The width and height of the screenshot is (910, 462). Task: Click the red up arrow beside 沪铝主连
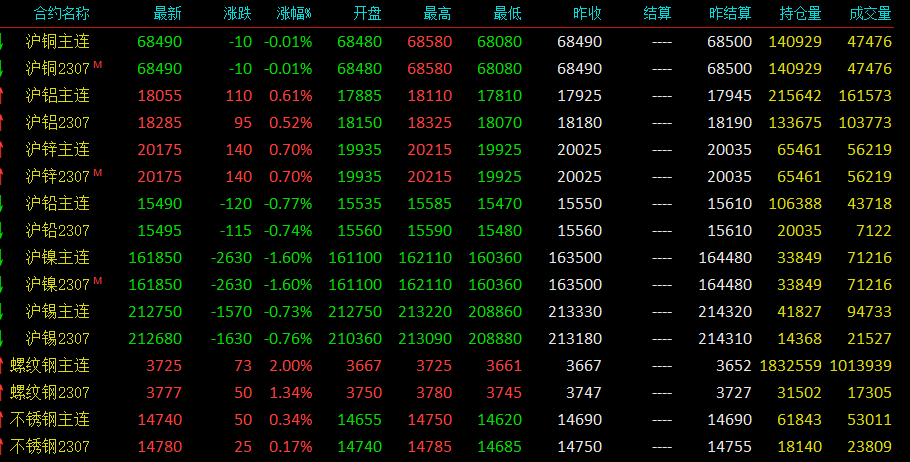click(2, 96)
